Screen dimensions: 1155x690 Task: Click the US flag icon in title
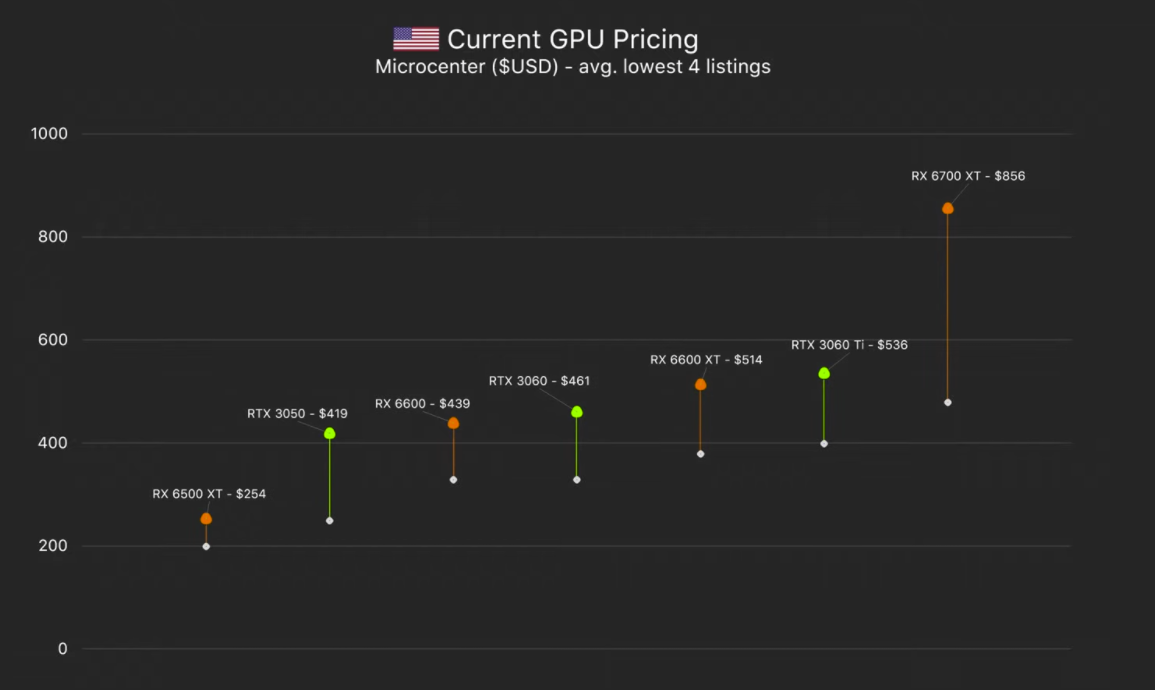tap(416, 39)
